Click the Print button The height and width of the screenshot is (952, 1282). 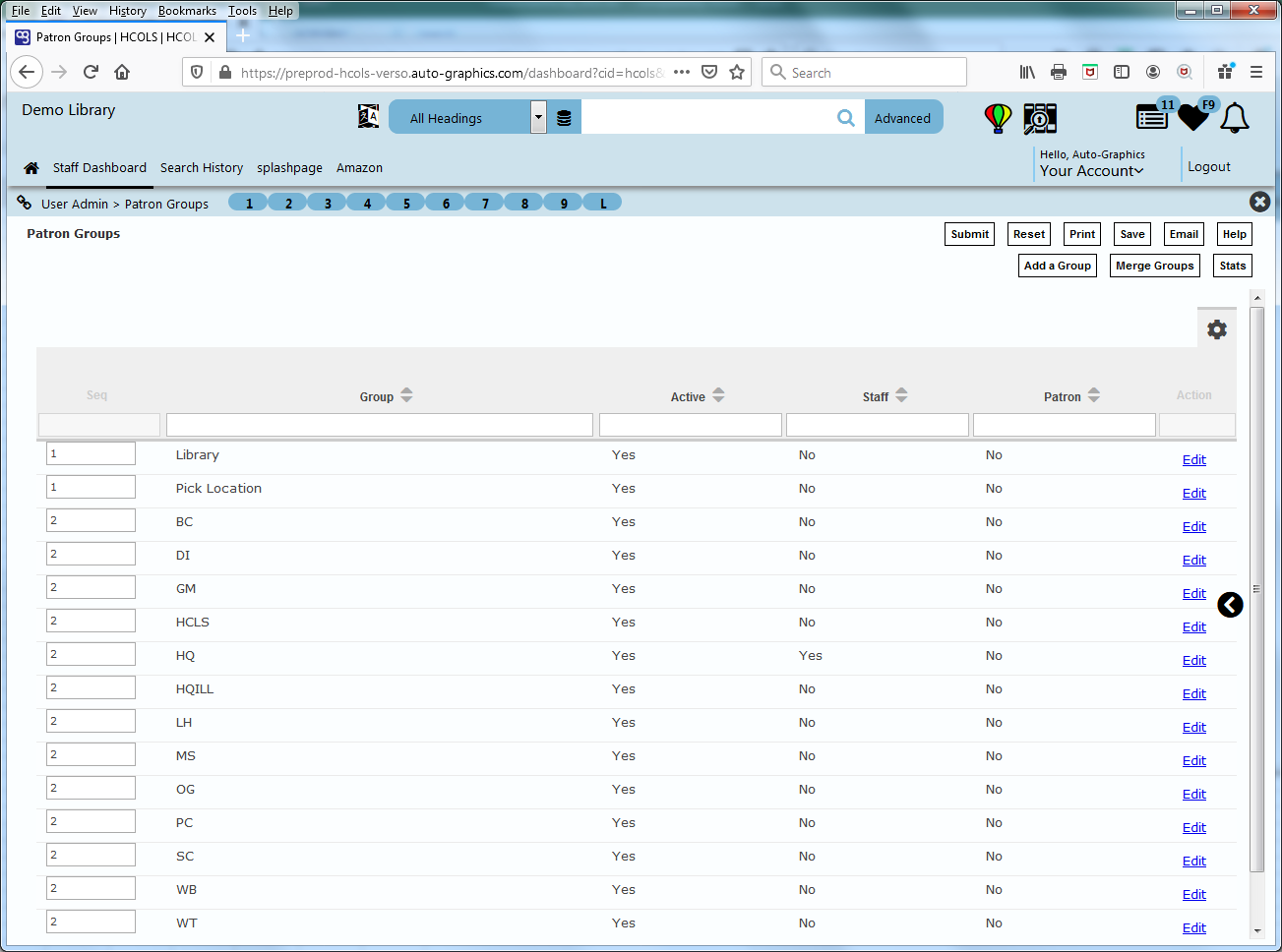(x=1082, y=234)
